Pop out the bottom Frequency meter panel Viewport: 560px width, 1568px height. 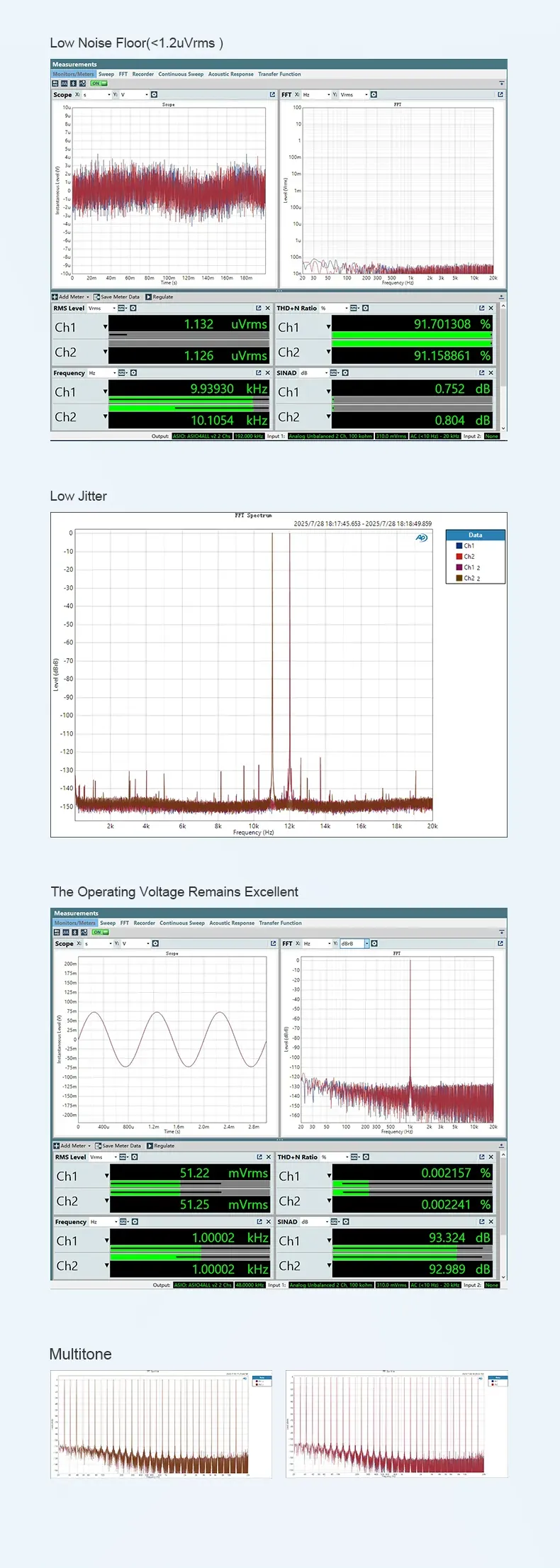[259, 1221]
